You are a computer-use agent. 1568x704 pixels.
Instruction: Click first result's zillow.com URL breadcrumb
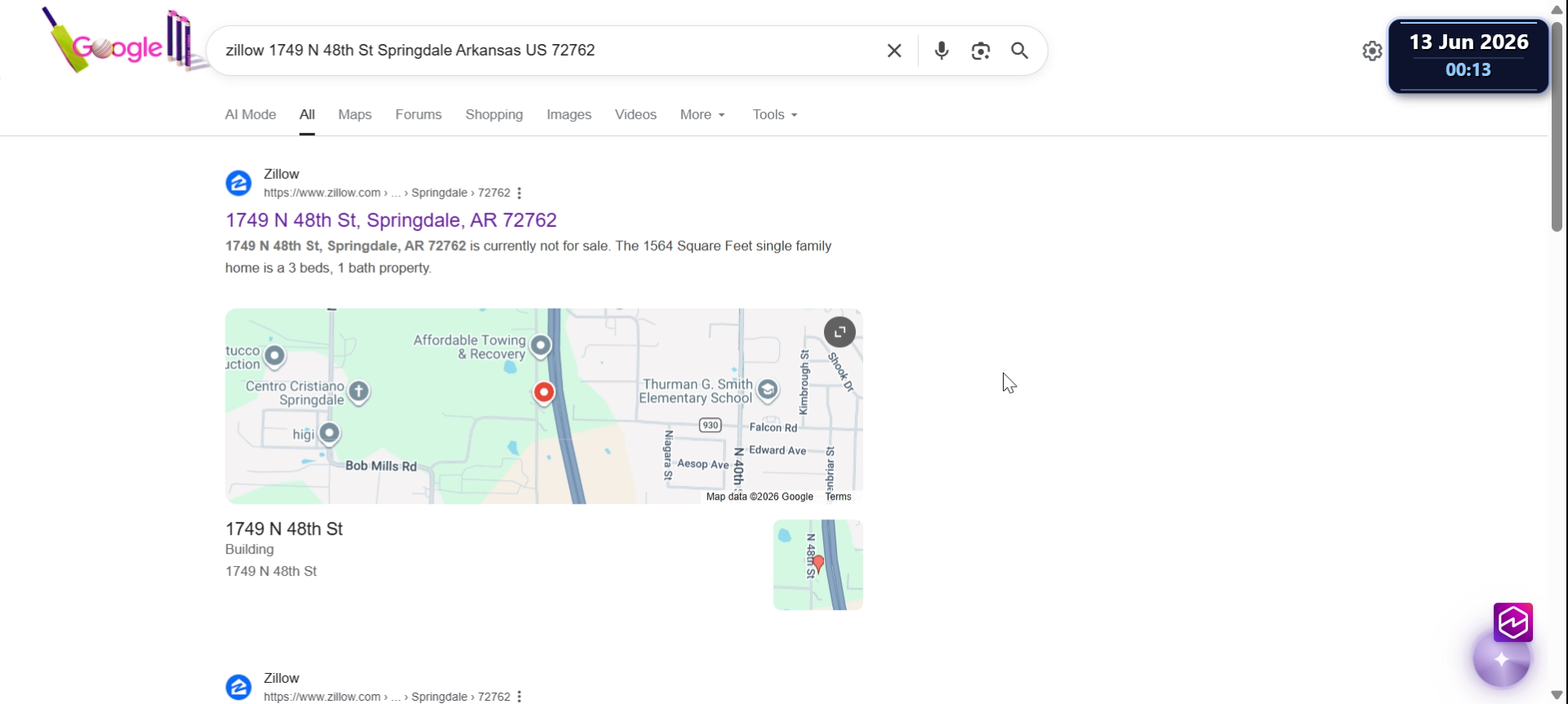(x=387, y=193)
